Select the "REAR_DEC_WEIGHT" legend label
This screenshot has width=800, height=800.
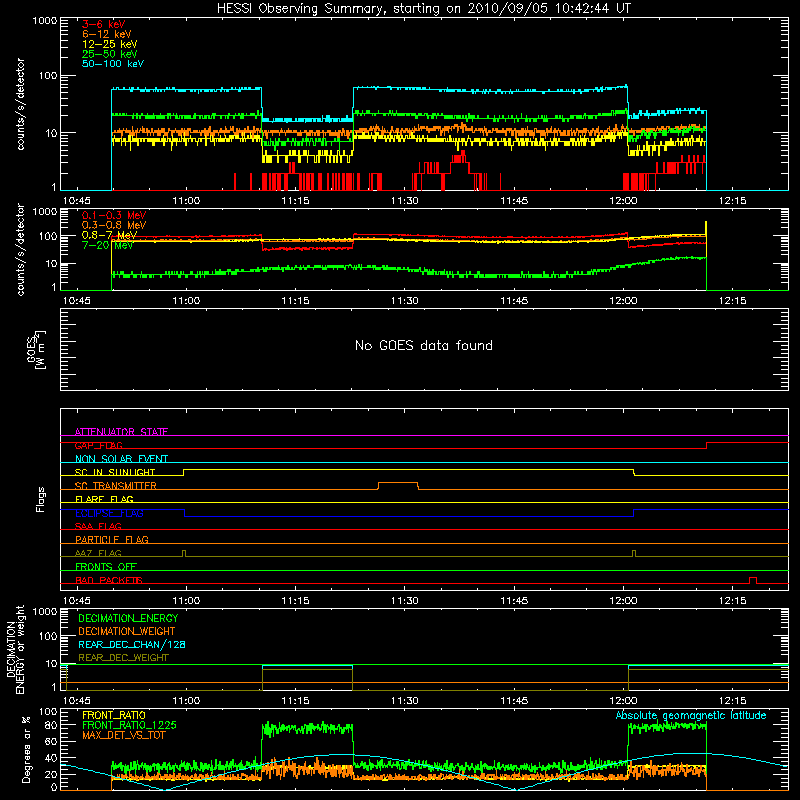tap(123, 658)
